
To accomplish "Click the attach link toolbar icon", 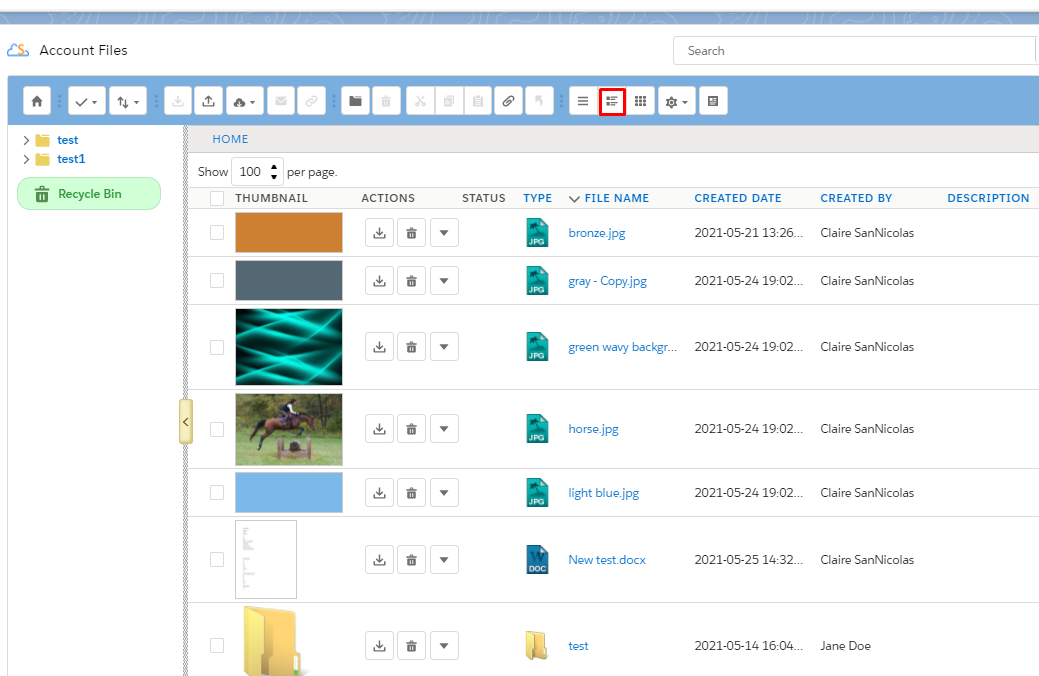I will pos(508,101).
